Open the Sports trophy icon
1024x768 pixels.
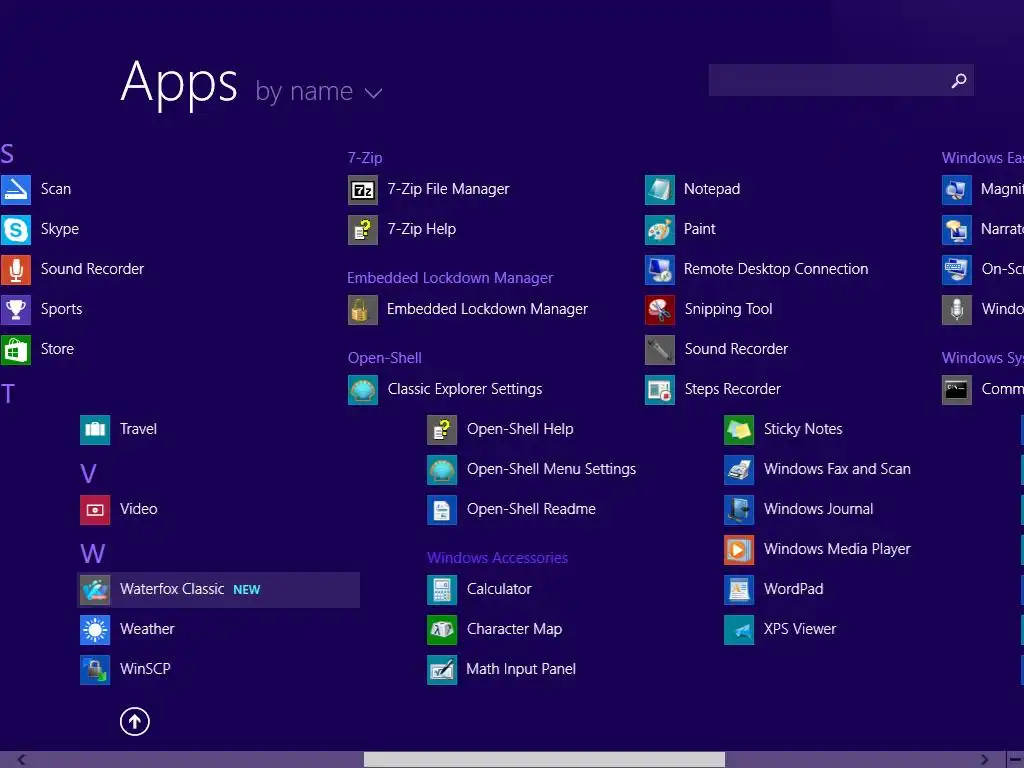(x=16, y=309)
